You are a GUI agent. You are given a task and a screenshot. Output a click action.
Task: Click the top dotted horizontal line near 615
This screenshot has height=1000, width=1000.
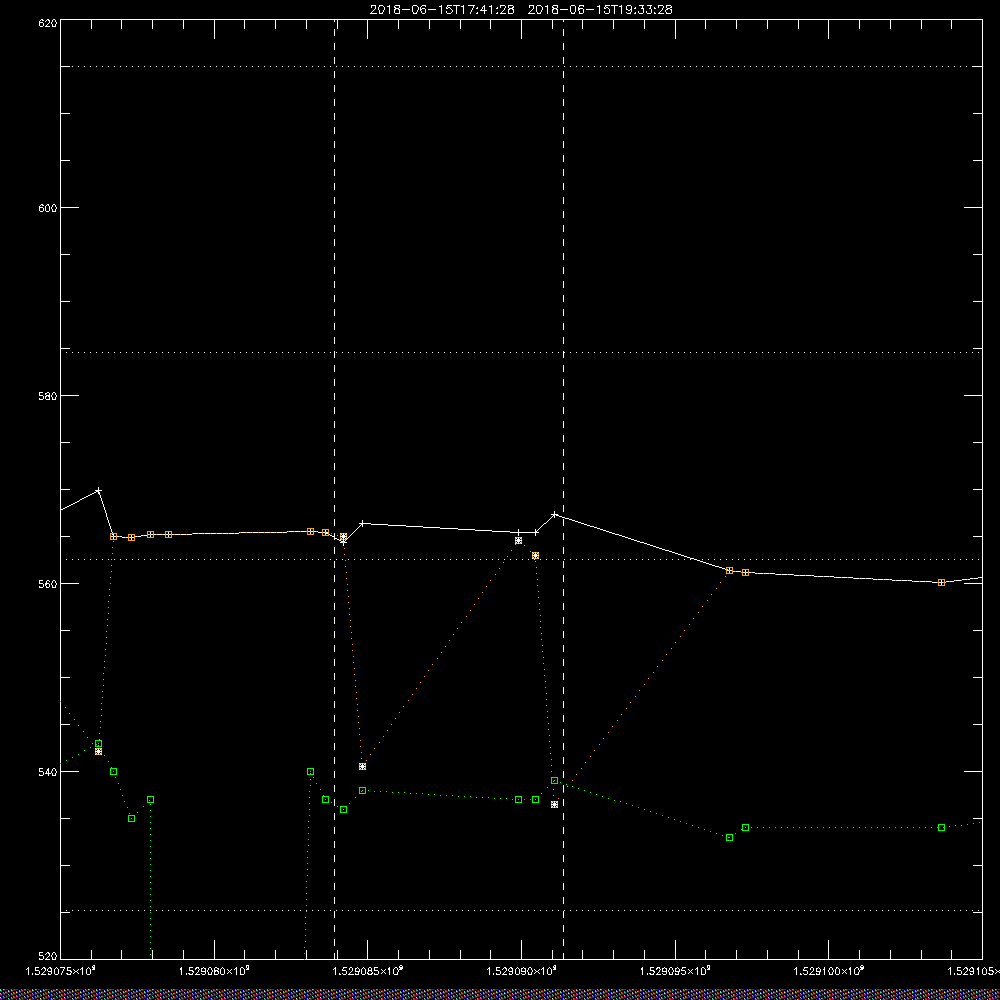(x=521, y=66)
